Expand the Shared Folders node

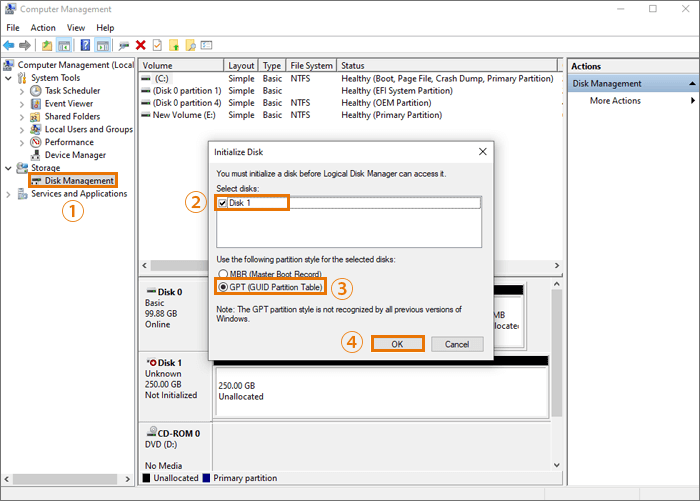point(22,117)
